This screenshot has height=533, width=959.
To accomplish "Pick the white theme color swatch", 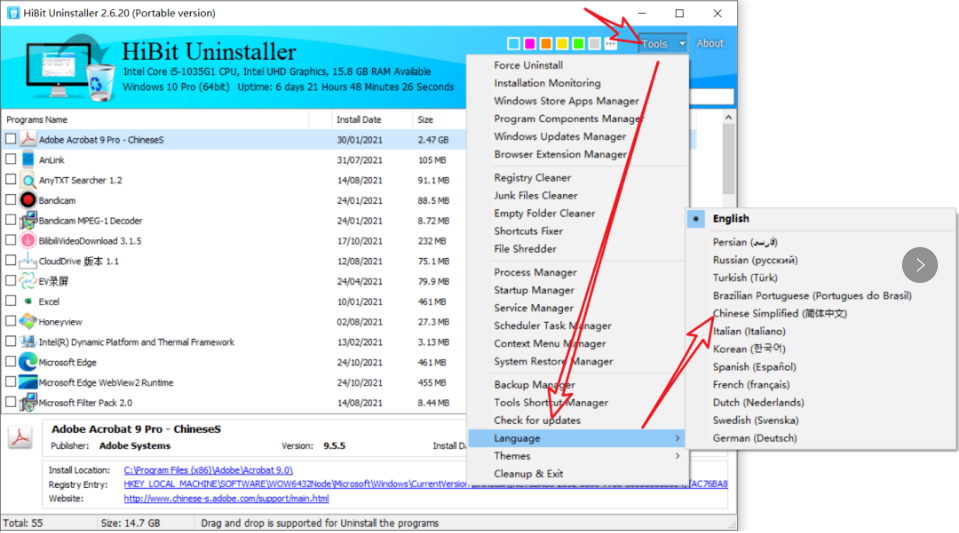I will pos(514,43).
